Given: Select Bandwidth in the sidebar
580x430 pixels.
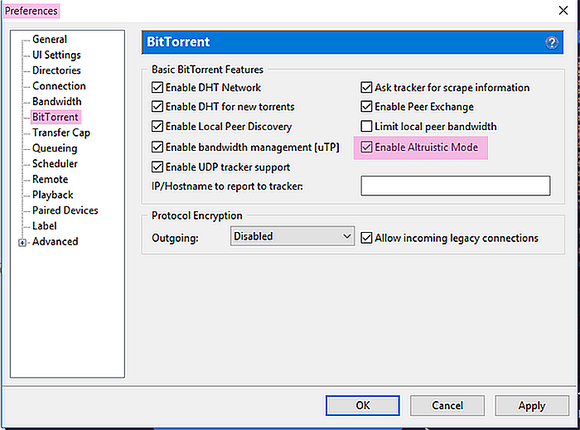Looking at the screenshot, I should pos(57,101).
